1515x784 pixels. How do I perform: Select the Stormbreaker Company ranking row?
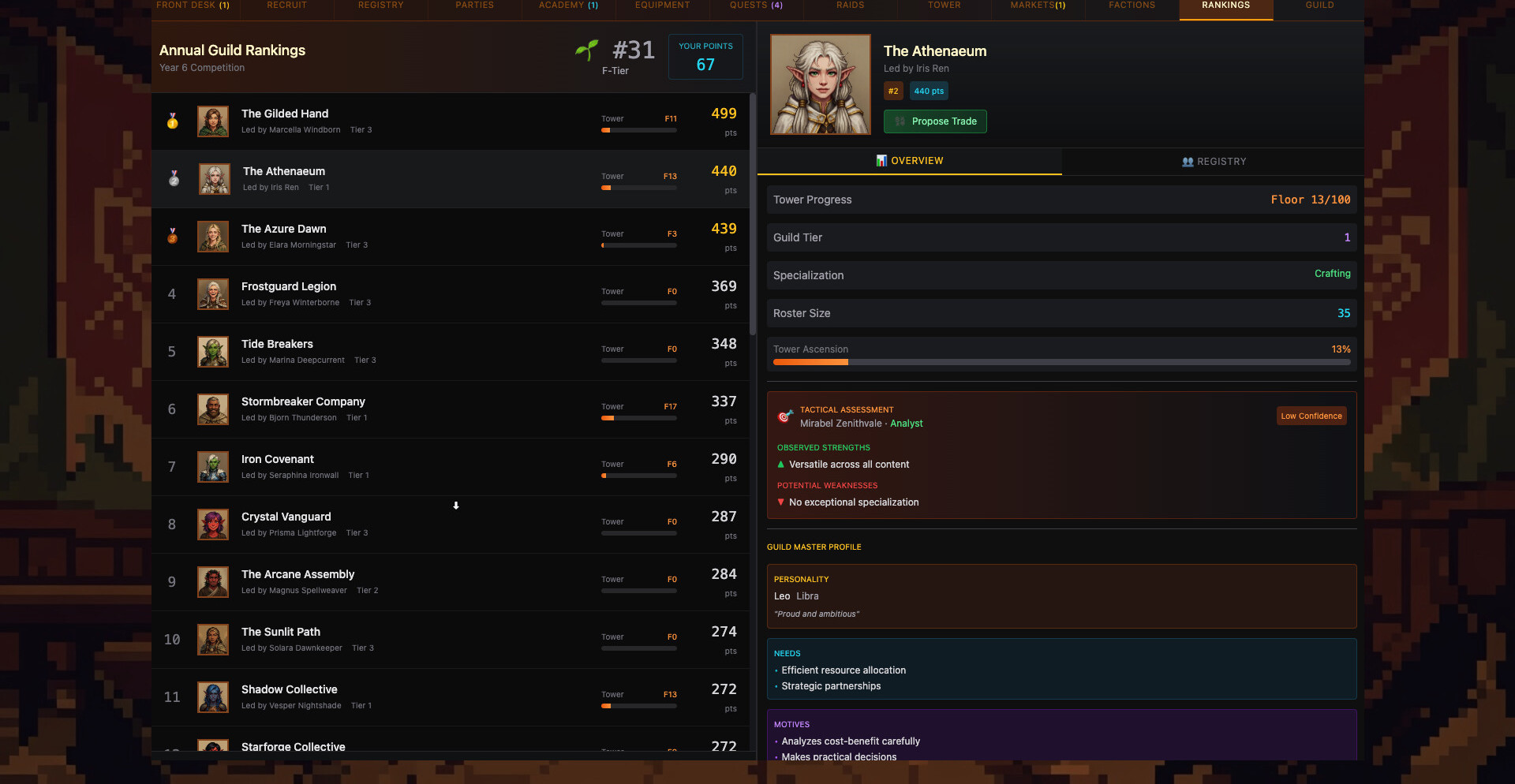[x=451, y=409]
